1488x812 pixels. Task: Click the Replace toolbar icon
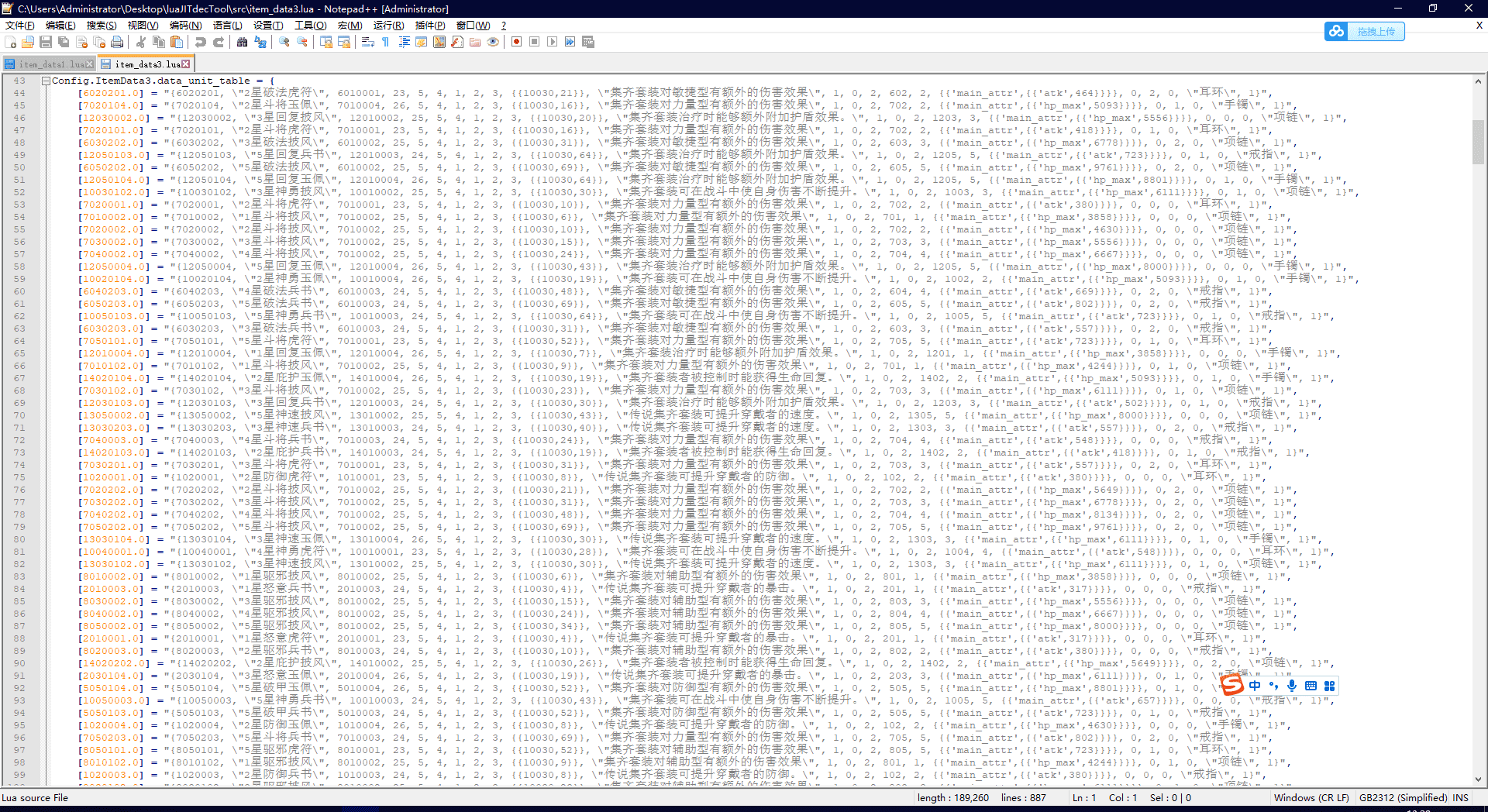260,42
